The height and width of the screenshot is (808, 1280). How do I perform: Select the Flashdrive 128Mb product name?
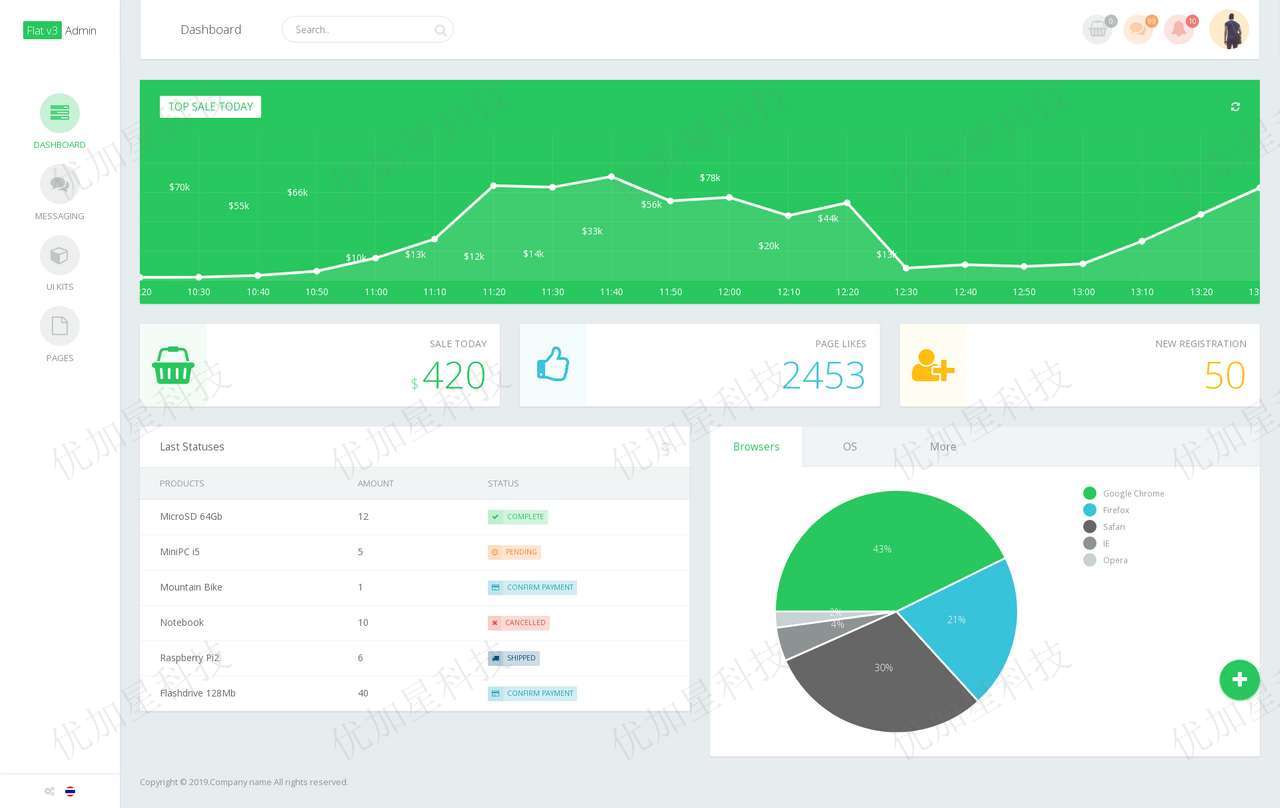point(198,693)
